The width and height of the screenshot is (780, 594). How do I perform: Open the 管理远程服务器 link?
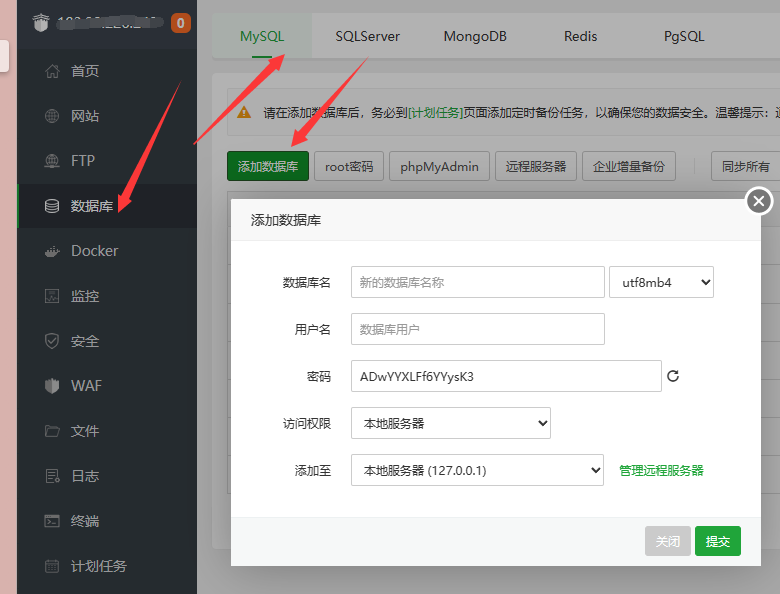click(x=661, y=470)
